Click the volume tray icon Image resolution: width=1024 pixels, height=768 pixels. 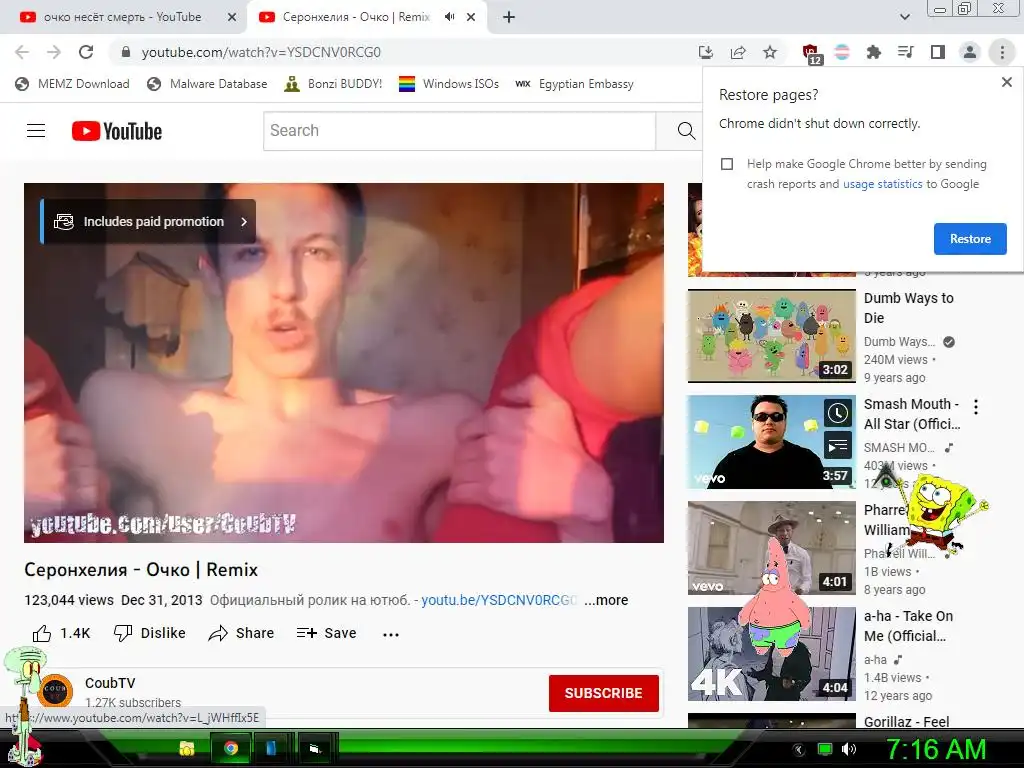848,749
